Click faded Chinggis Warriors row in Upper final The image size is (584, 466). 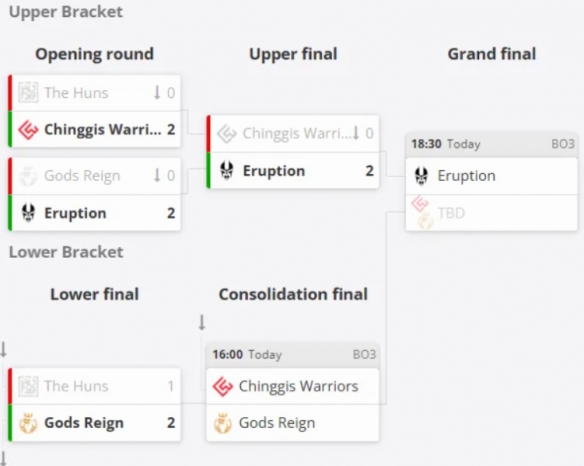coord(293,133)
